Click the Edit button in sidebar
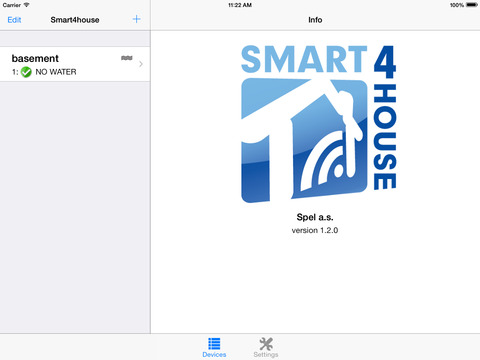The width and height of the screenshot is (480, 360). [x=14, y=20]
